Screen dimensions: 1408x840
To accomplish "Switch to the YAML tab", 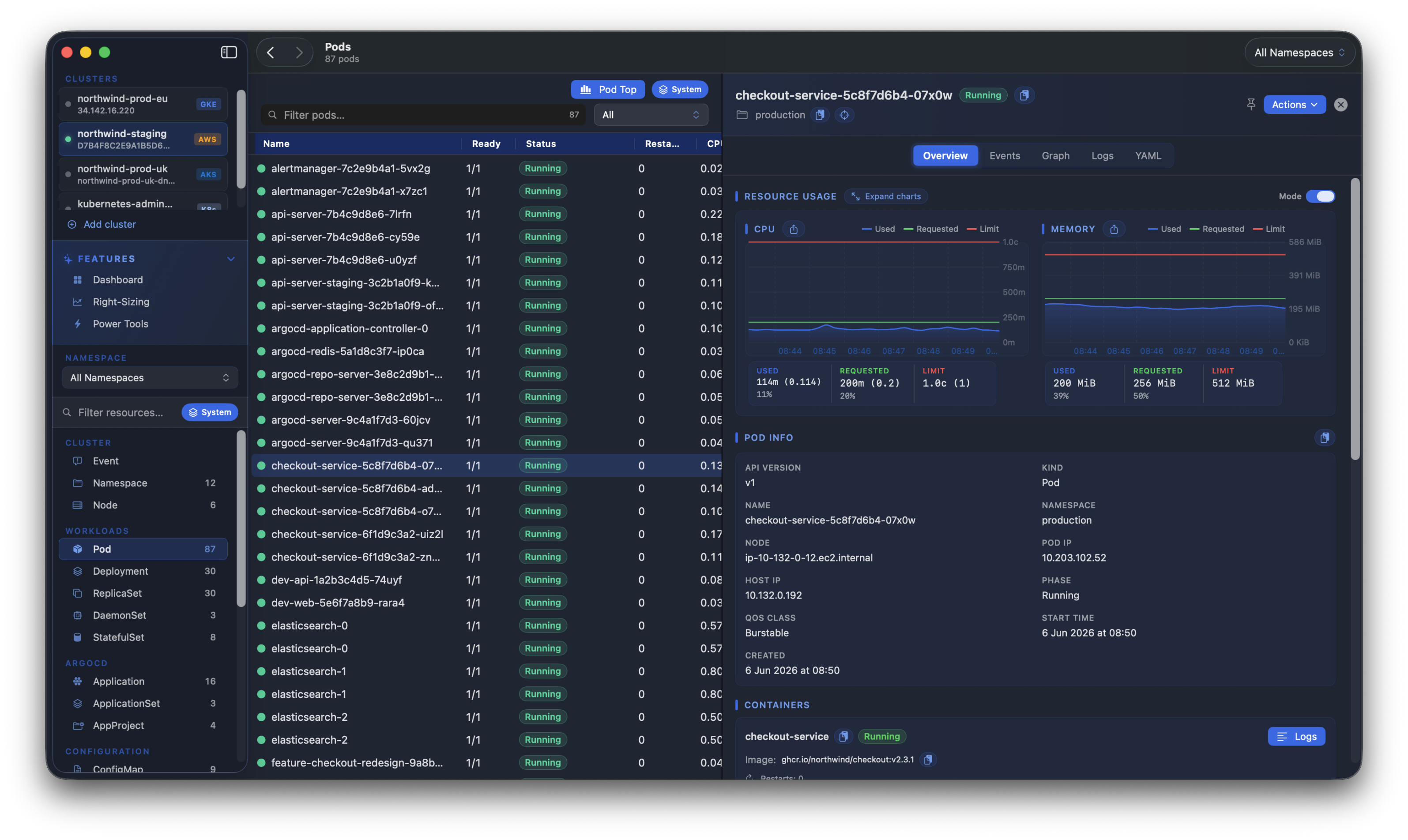I will pos(1148,156).
